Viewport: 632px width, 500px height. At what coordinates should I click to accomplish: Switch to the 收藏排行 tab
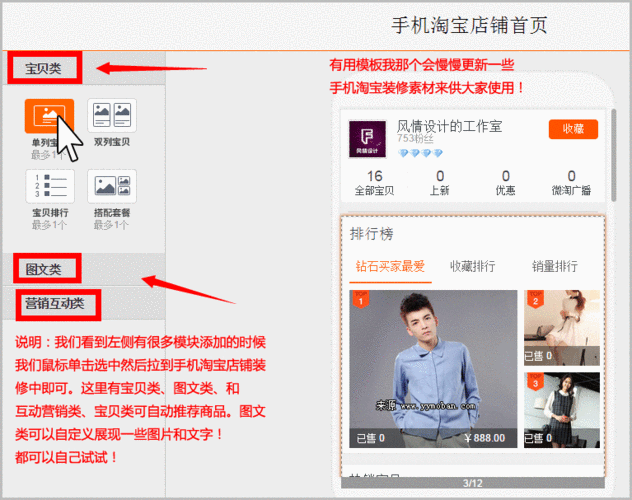click(472, 266)
